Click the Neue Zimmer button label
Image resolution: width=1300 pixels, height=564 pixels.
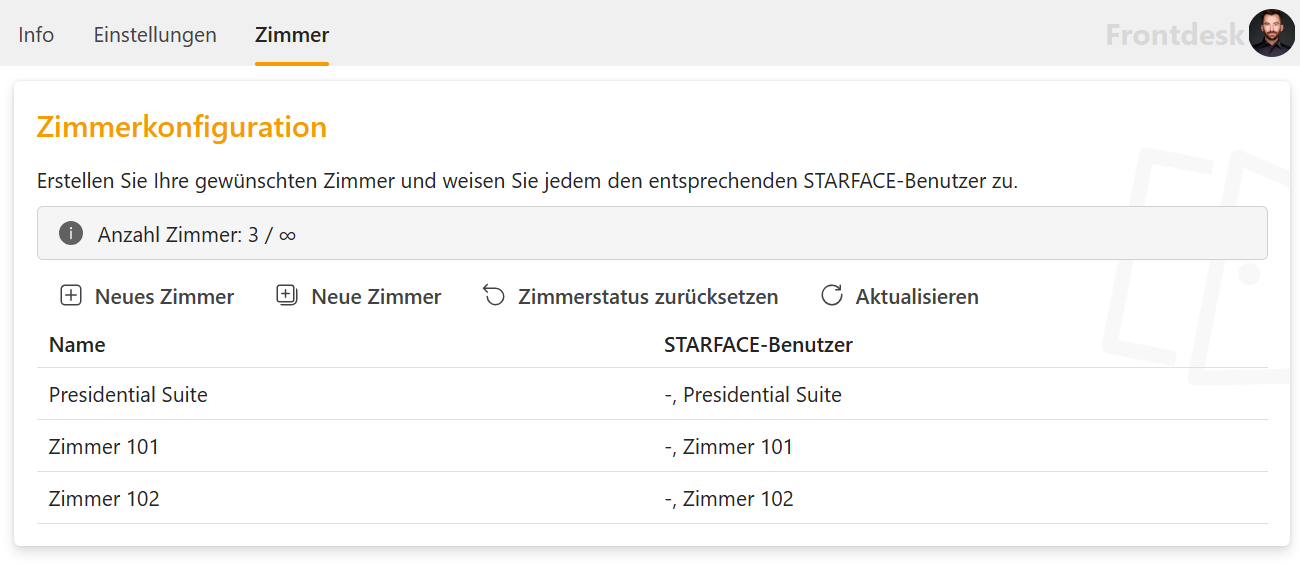[x=376, y=297]
